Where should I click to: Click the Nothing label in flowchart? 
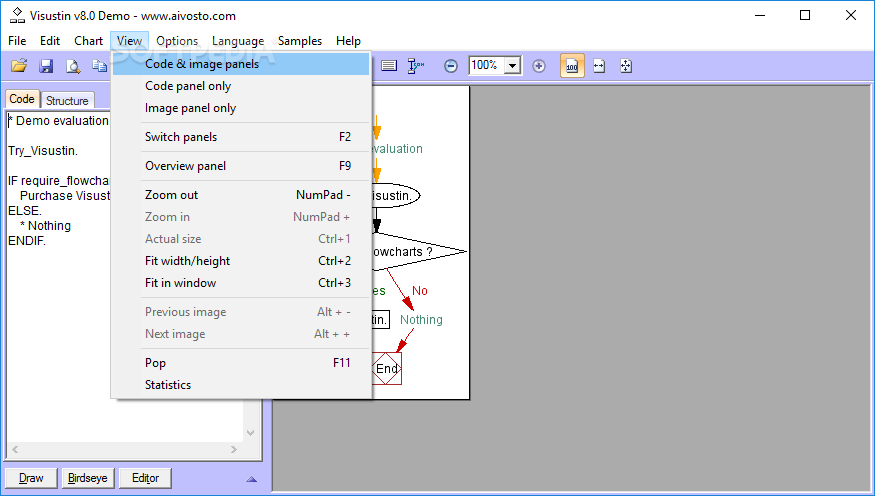pyautogui.click(x=421, y=320)
